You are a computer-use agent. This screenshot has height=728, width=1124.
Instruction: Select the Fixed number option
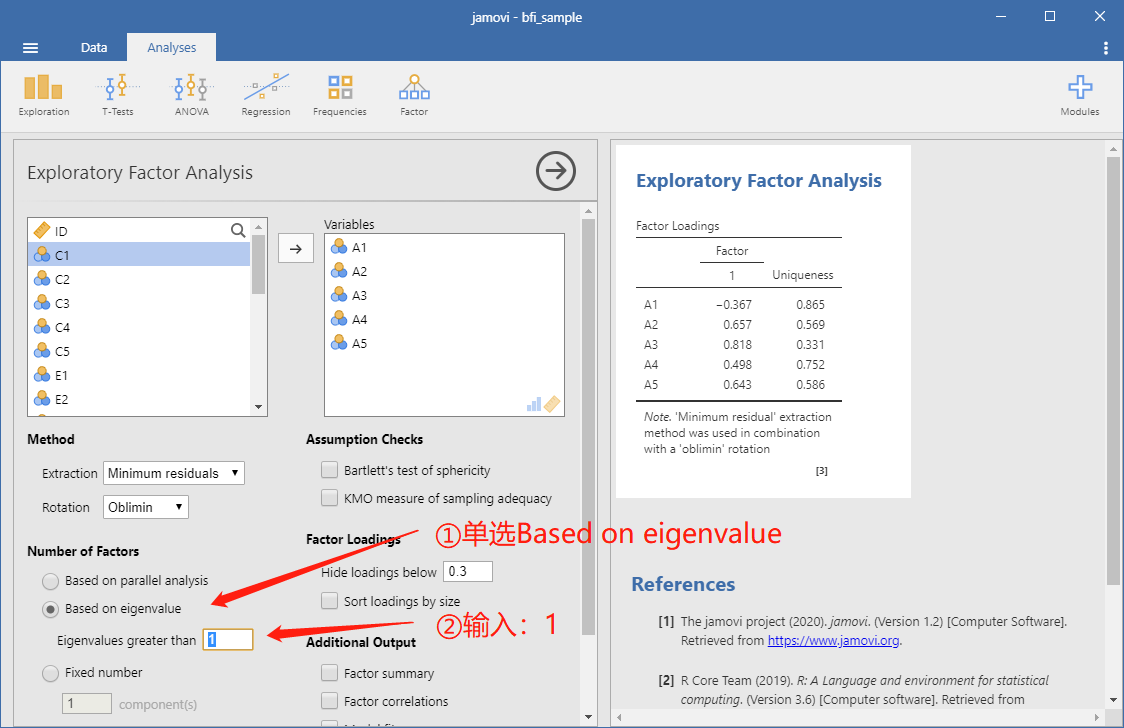click(50, 674)
